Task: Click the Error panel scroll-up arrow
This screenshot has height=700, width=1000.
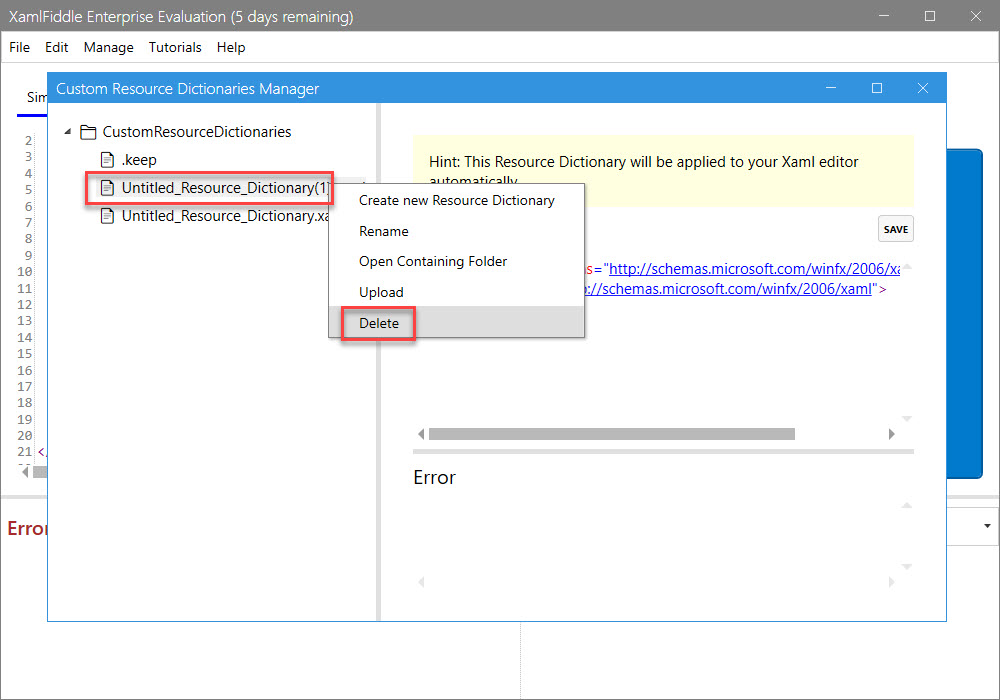Action: pyautogui.click(x=907, y=506)
